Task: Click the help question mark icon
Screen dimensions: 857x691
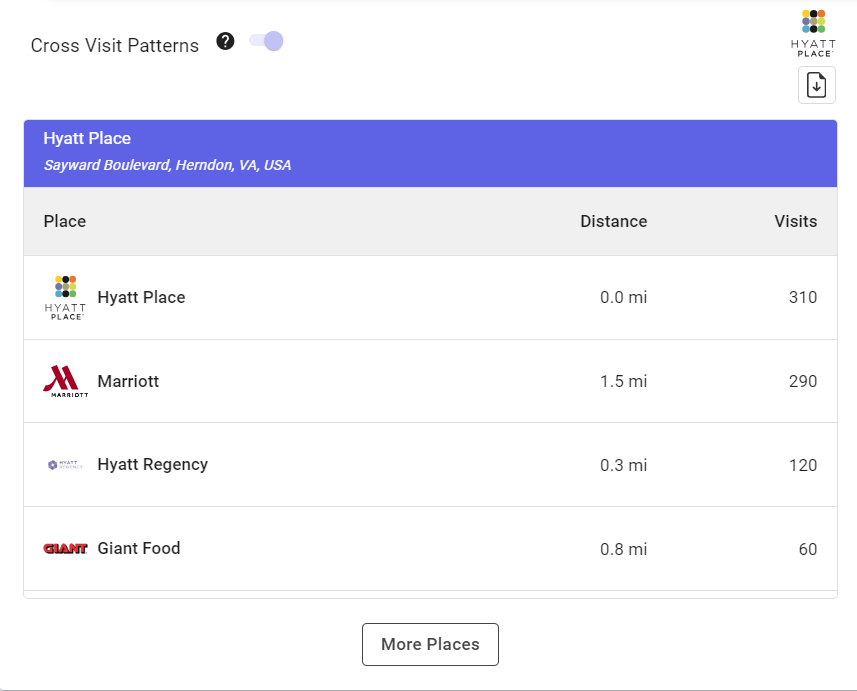Action: click(x=226, y=41)
